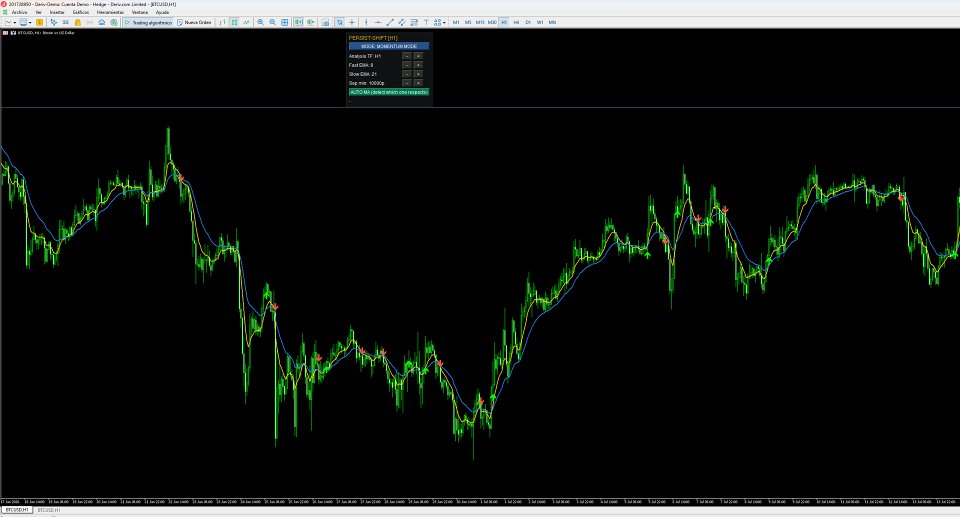
Task: Toggle the Trading algorítmico button
Action: (148, 22)
